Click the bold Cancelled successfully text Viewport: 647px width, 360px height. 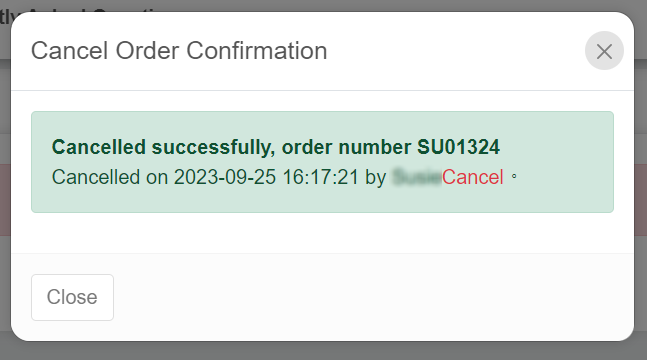163,147
